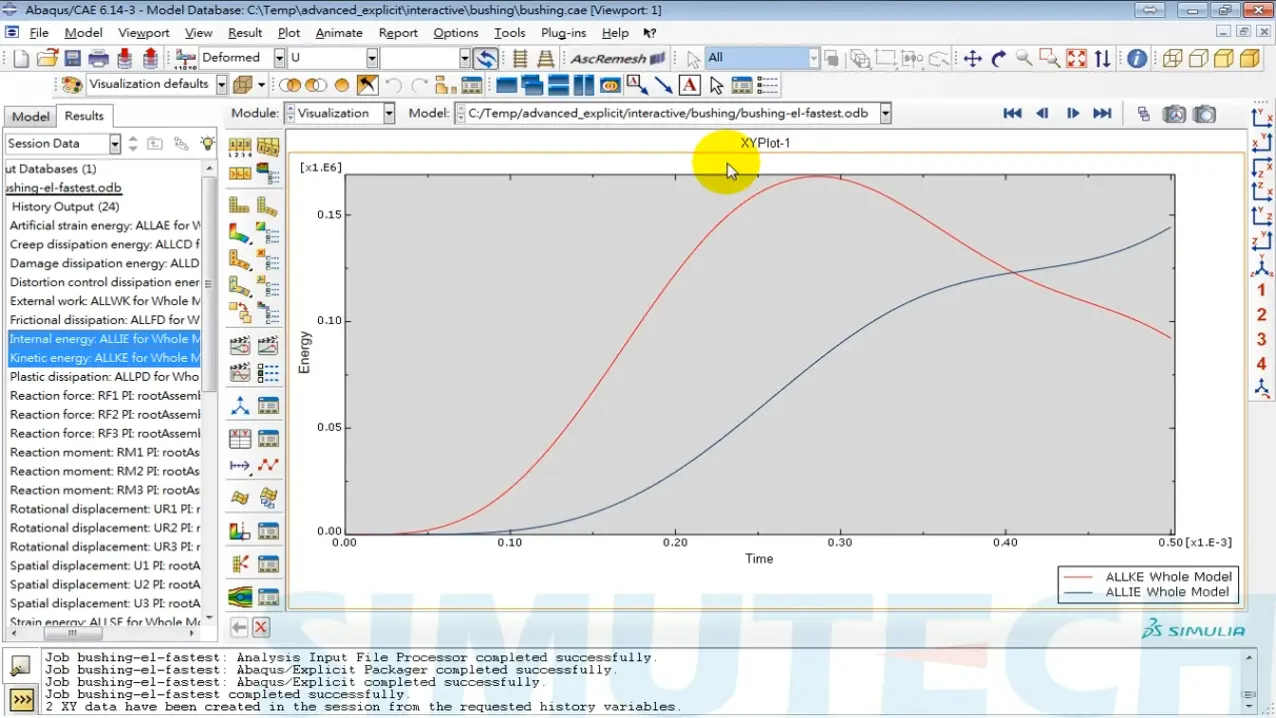
Task: Open the Query information tool
Action: (x=1137, y=59)
